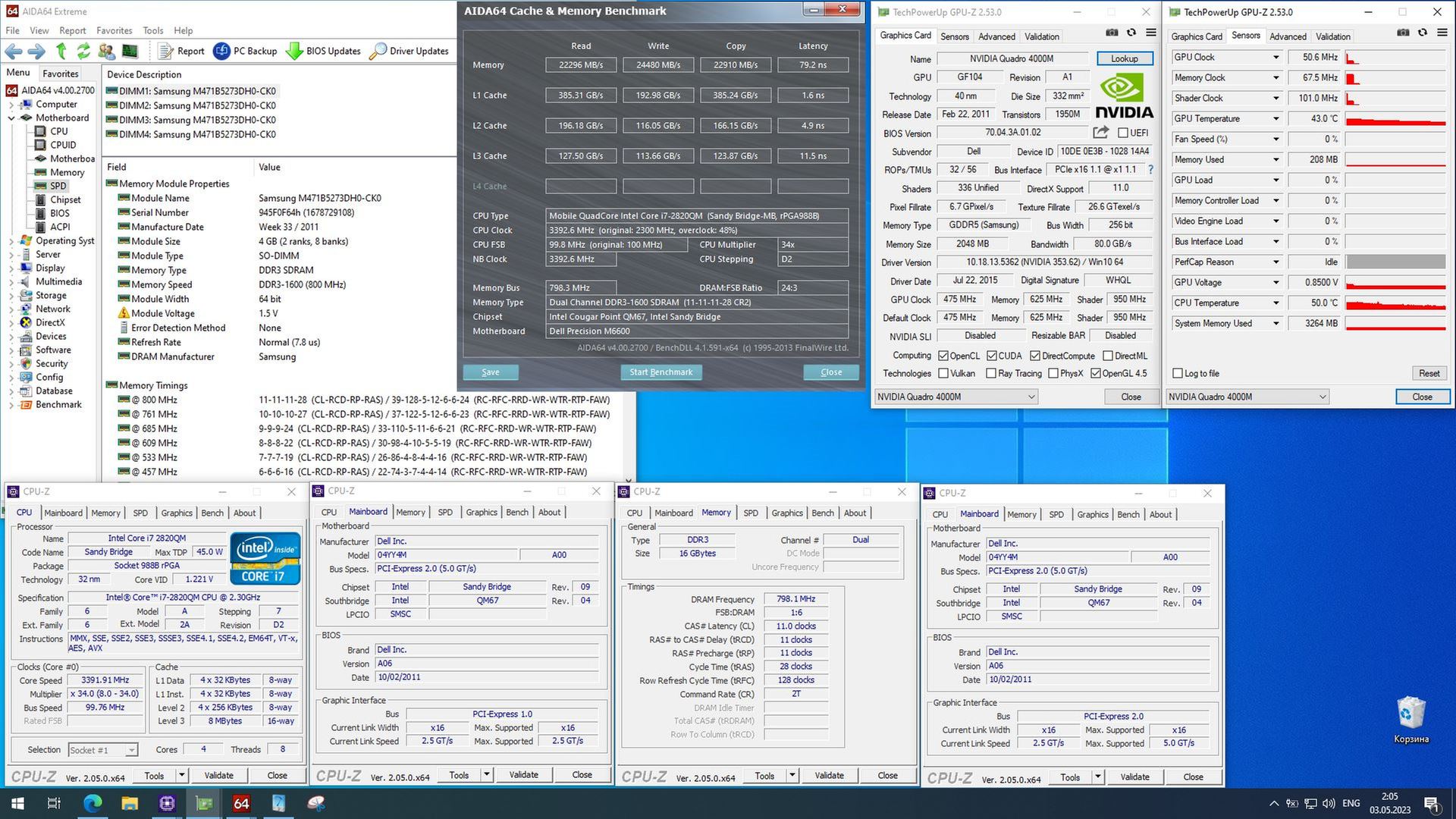
Task: Open hamburger menu in GPU-Z Graphics Card window
Action: click(x=1151, y=33)
